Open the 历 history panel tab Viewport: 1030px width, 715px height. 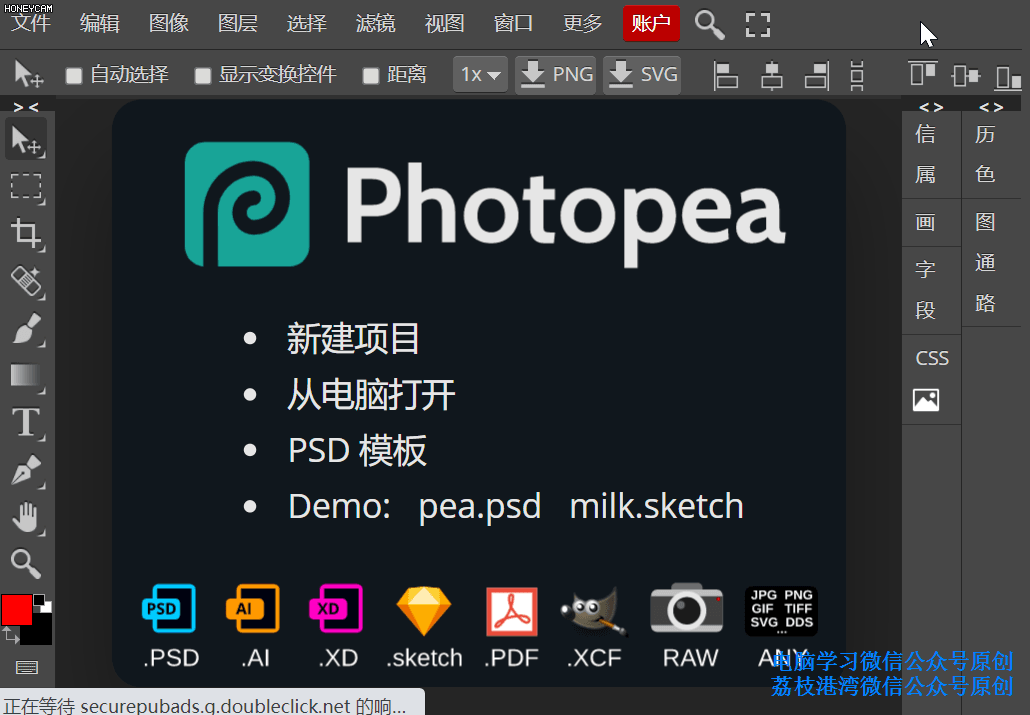click(x=985, y=135)
